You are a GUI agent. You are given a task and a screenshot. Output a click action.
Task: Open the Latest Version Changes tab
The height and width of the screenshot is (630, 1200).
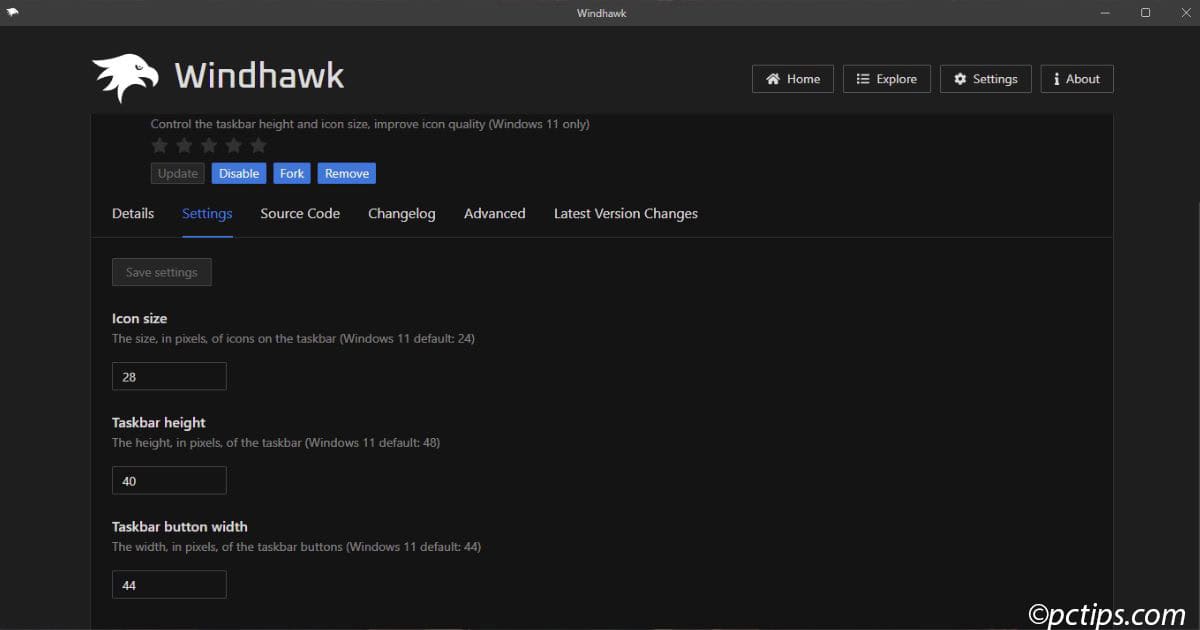pyautogui.click(x=626, y=213)
